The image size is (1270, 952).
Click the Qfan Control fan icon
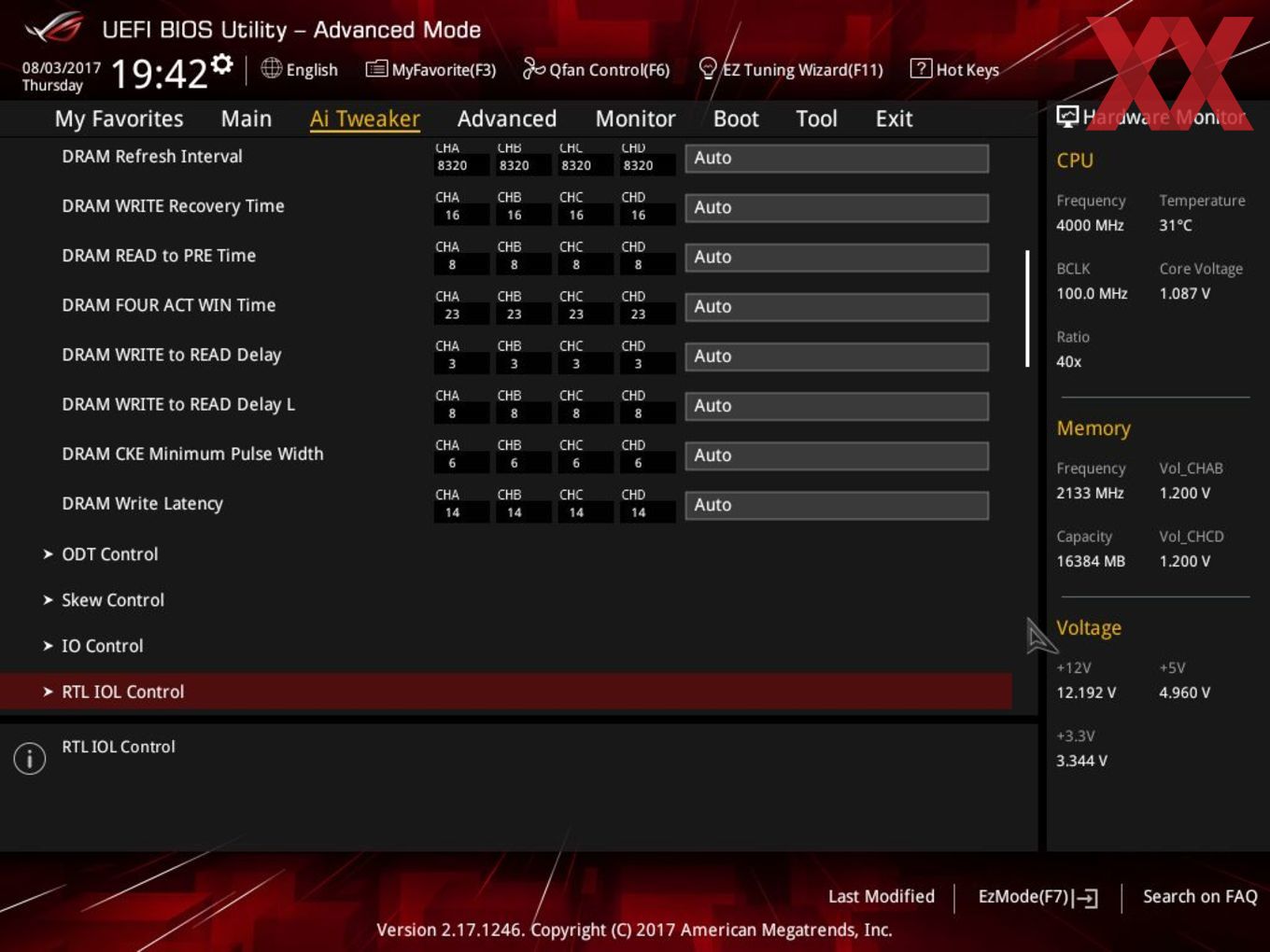533,68
